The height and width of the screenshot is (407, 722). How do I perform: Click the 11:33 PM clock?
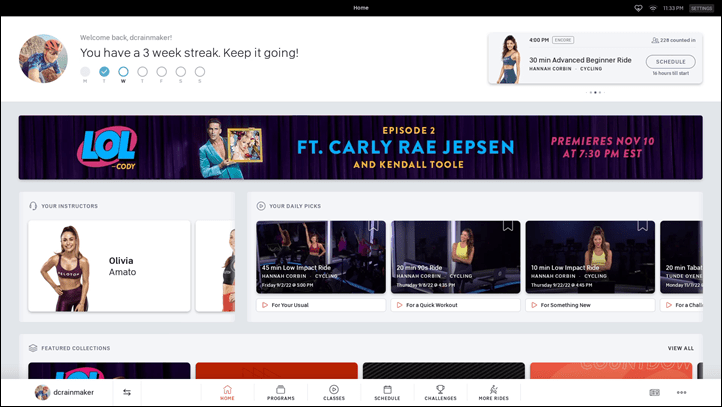pos(673,8)
